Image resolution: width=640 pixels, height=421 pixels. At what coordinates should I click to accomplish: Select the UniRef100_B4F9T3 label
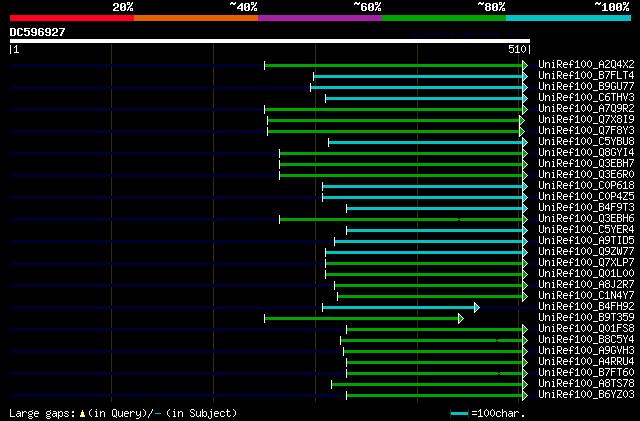pos(586,208)
